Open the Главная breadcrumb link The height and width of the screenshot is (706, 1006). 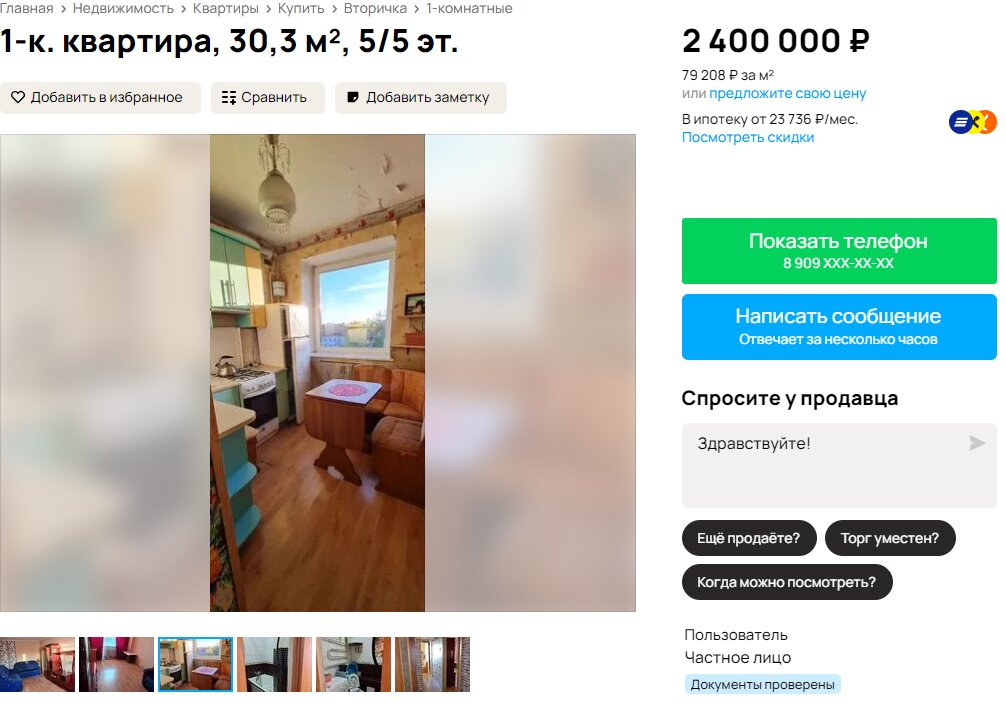[x=26, y=8]
